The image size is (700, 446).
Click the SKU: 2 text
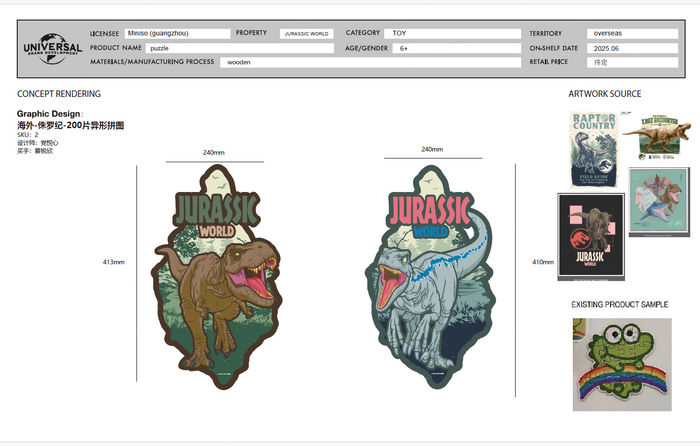pos(28,135)
